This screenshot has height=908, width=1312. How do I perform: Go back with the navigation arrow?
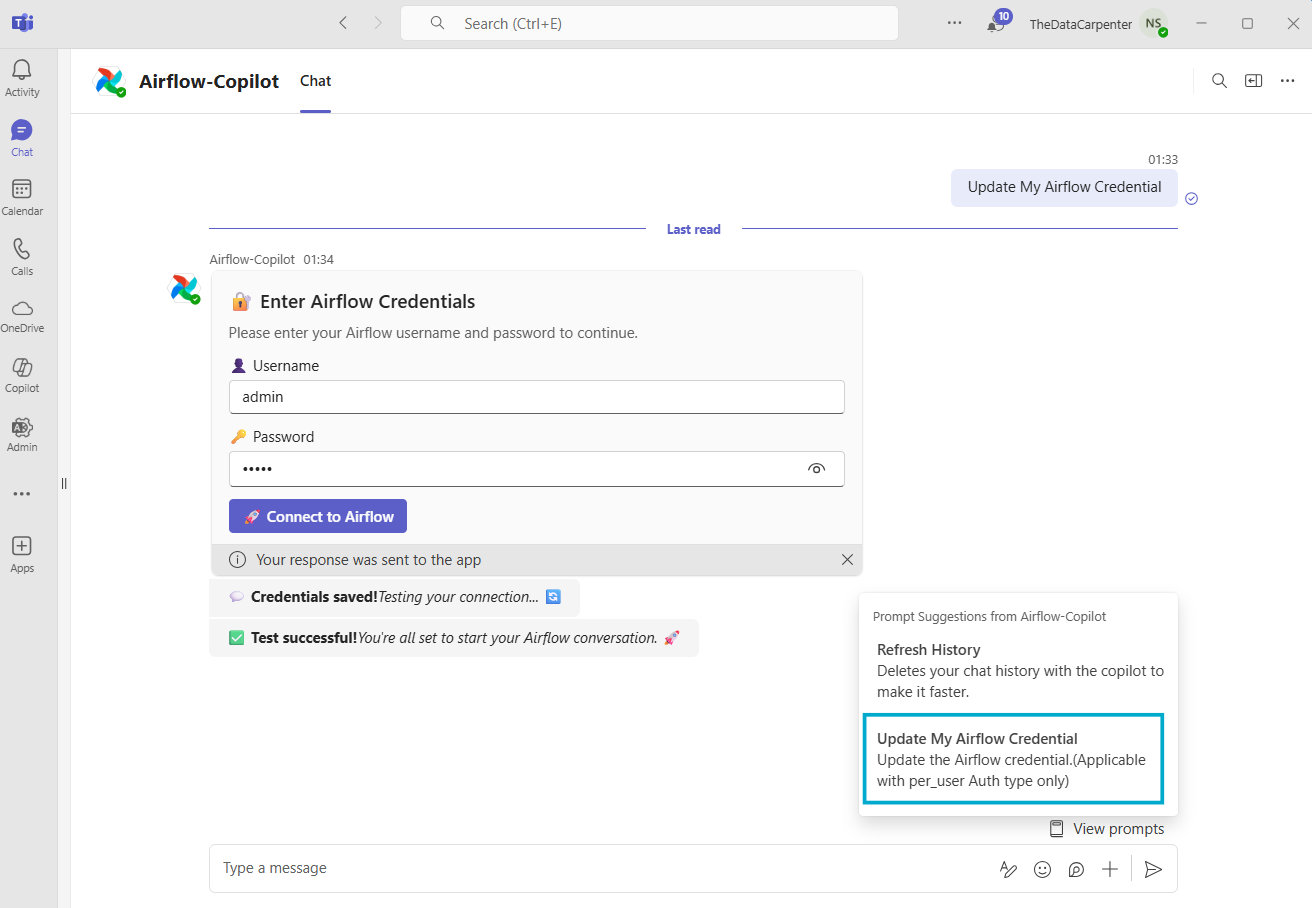pos(344,23)
